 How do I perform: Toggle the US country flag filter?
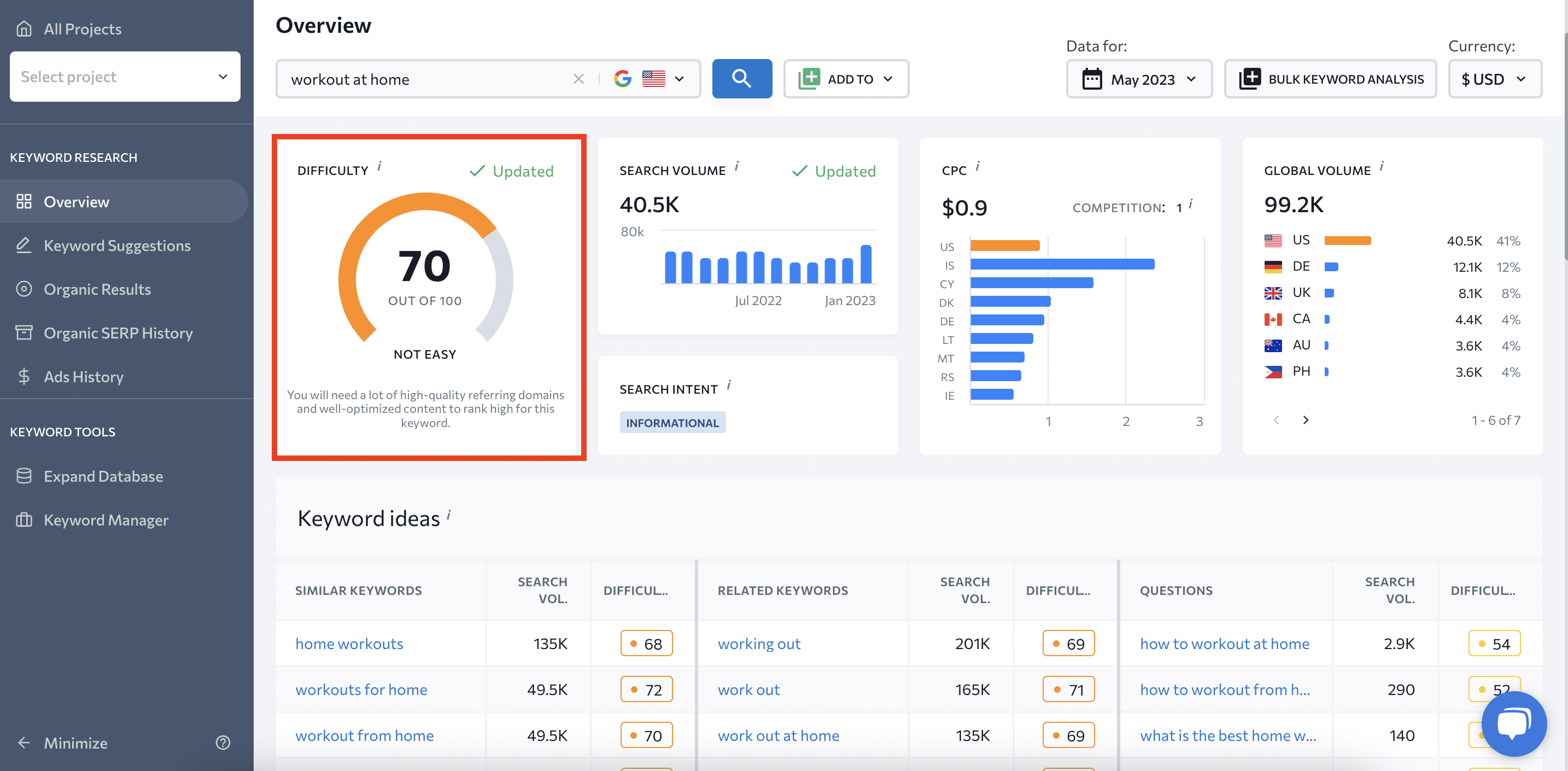click(652, 77)
